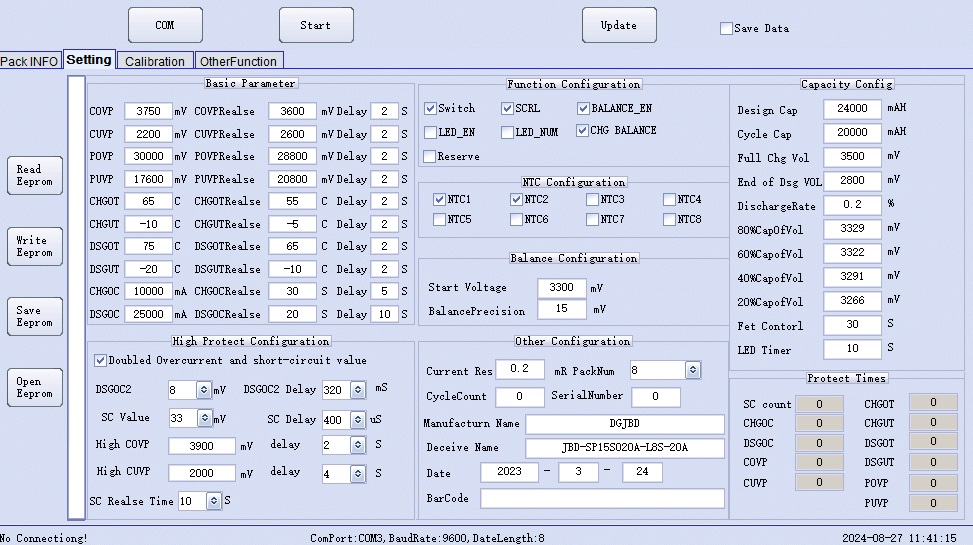This screenshot has height=545, width=973.
Task: Click the Date year field
Action: click(509, 472)
